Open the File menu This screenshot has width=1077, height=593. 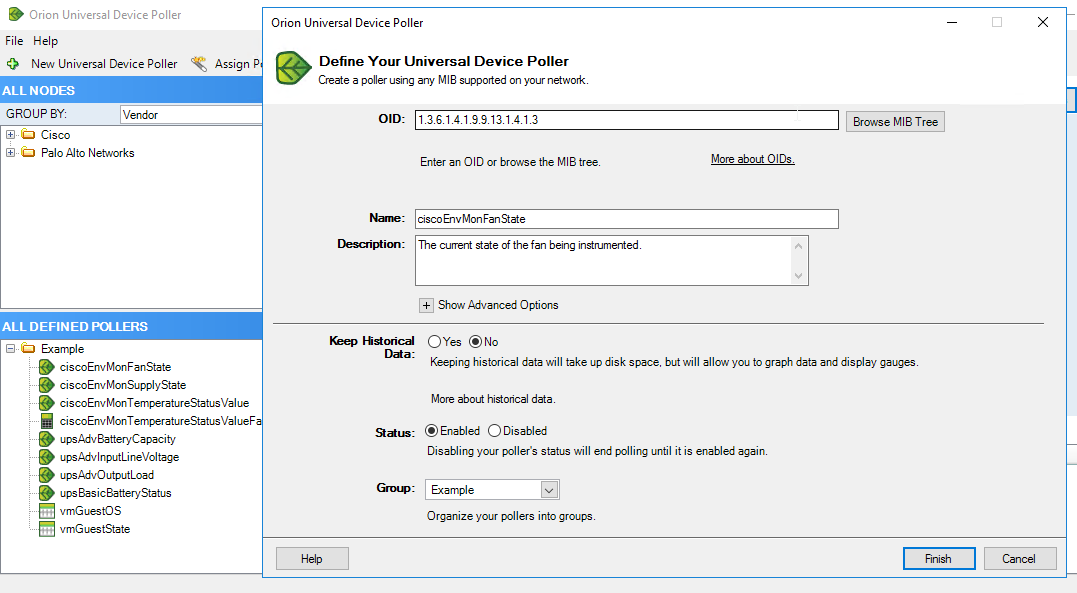(x=14, y=41)
